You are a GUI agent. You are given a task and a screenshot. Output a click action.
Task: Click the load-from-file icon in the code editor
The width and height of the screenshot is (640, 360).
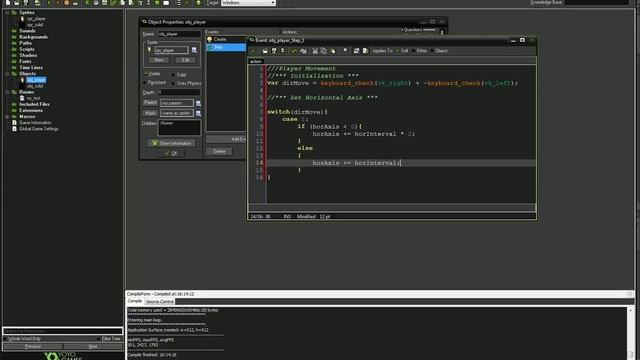[x=265, y=51]
